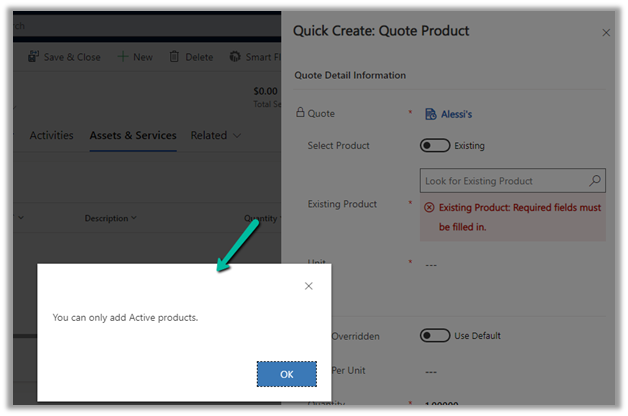
Task: Click the Unit field empty value
Action: pyautogui.click(x=431, y=265)
